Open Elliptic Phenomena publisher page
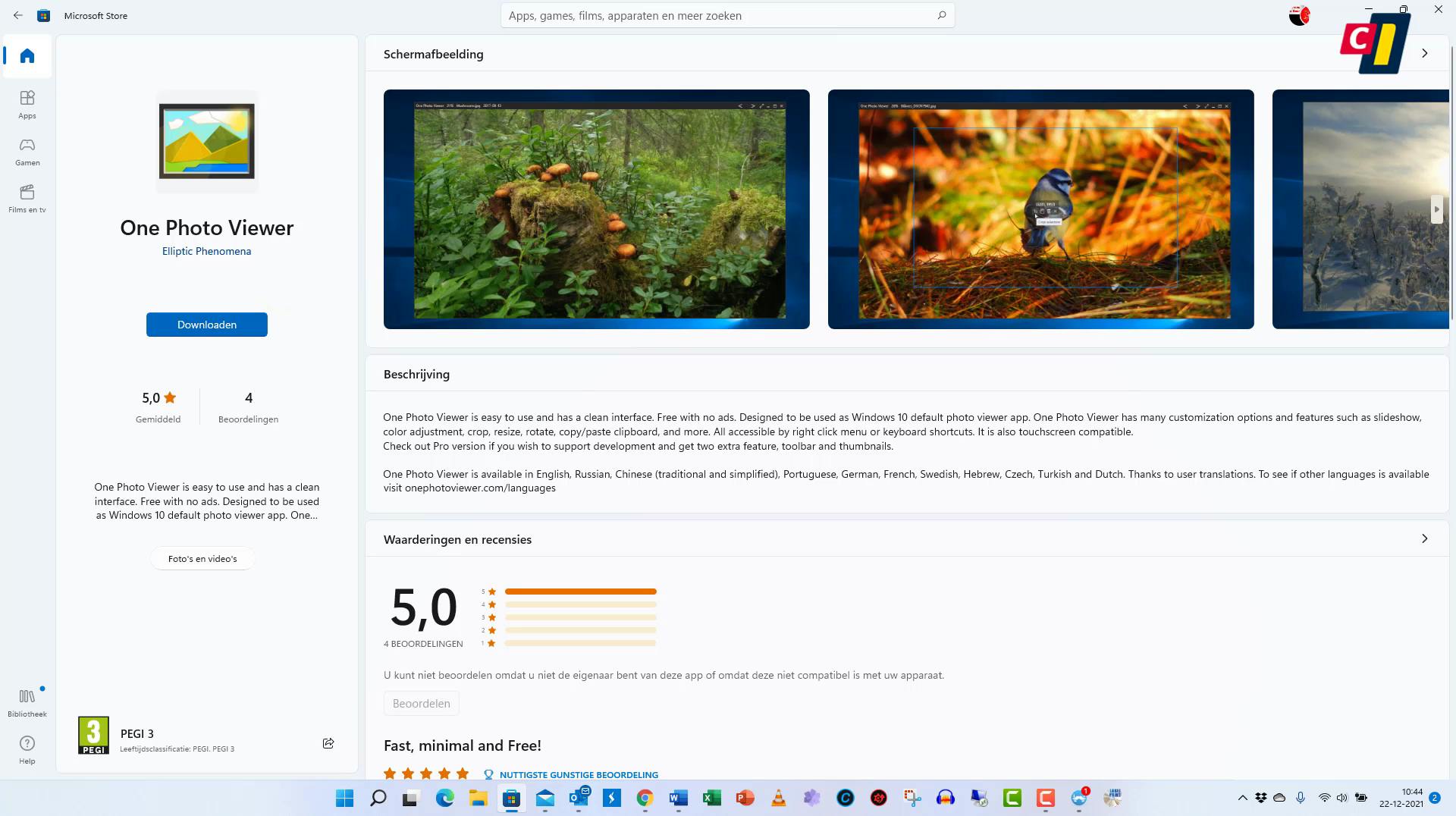 tap(206, 251)
